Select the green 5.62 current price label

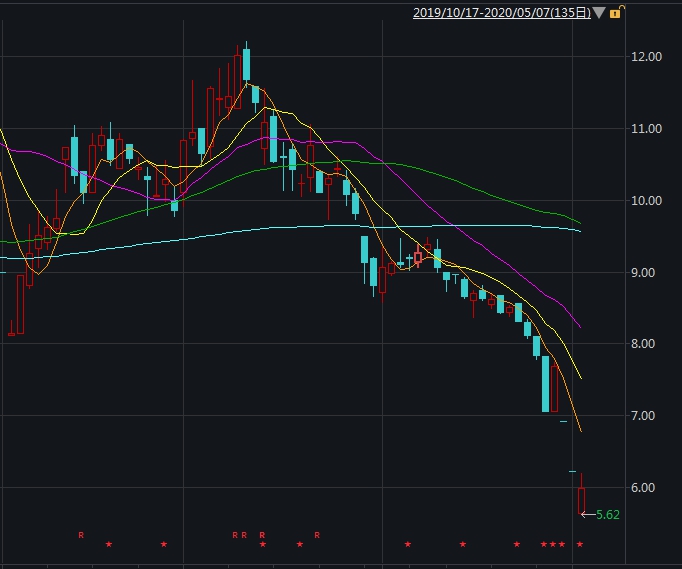click(x=608, y=514)
